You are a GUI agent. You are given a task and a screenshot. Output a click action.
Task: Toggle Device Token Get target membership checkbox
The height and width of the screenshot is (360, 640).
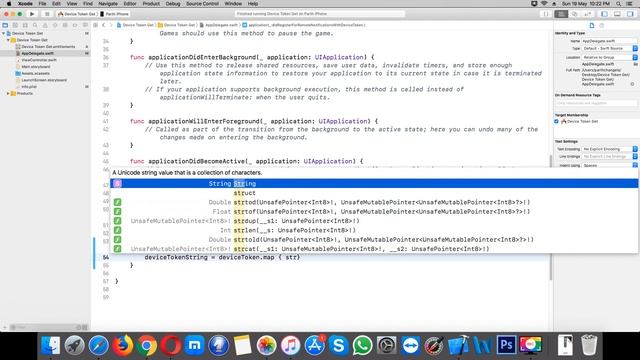tap(556, 121)
